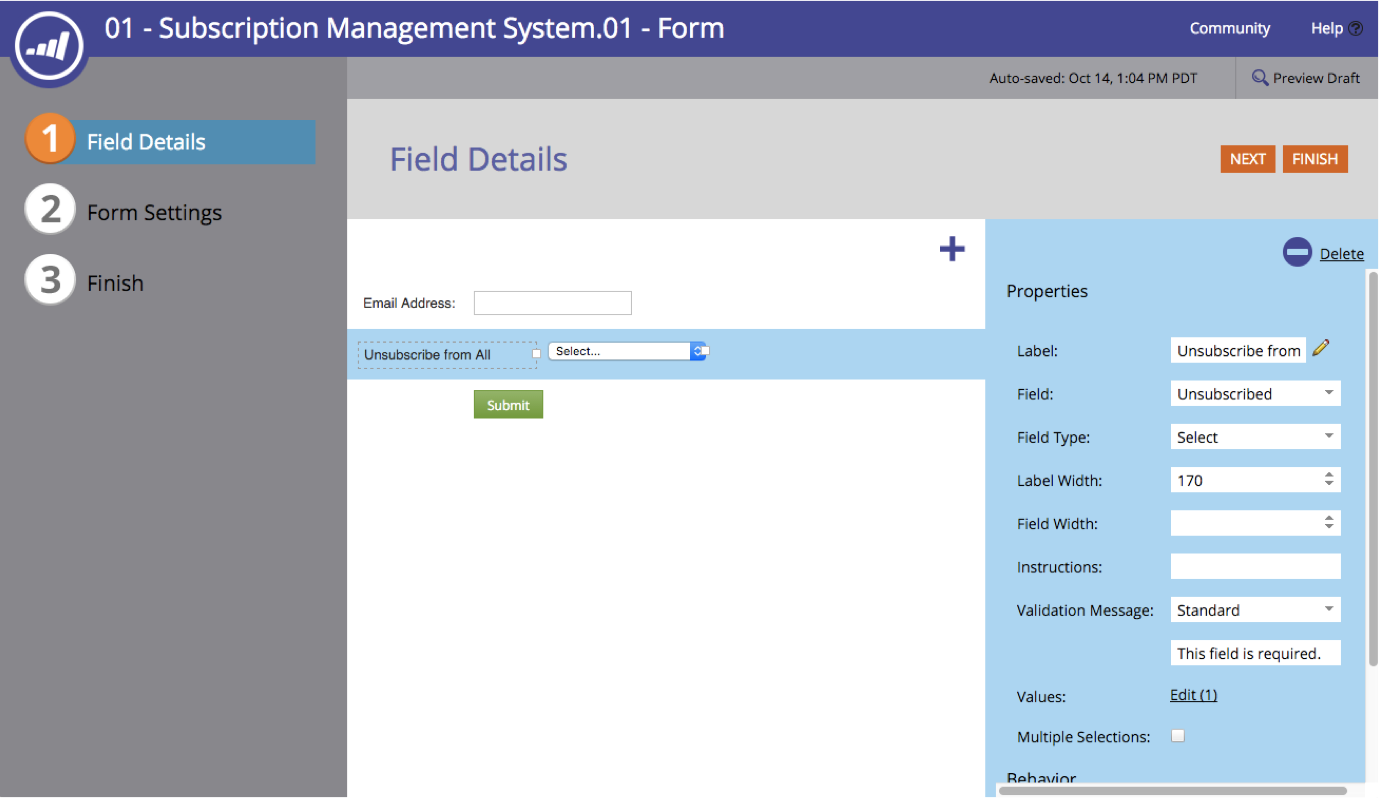Screen dimensions: 1379x798
Task: Expand the Field Type dropdown
Action: pos(1255,437)
